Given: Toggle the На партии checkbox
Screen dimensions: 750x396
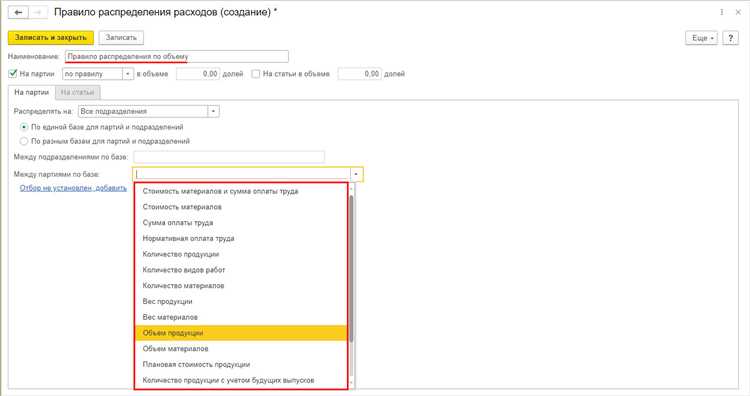Looking at the screenshot, I should 13,74.
